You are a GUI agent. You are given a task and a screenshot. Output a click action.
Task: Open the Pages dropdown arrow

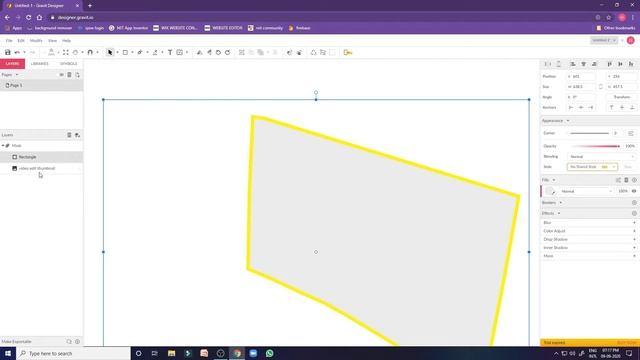(x=17, y=75)
